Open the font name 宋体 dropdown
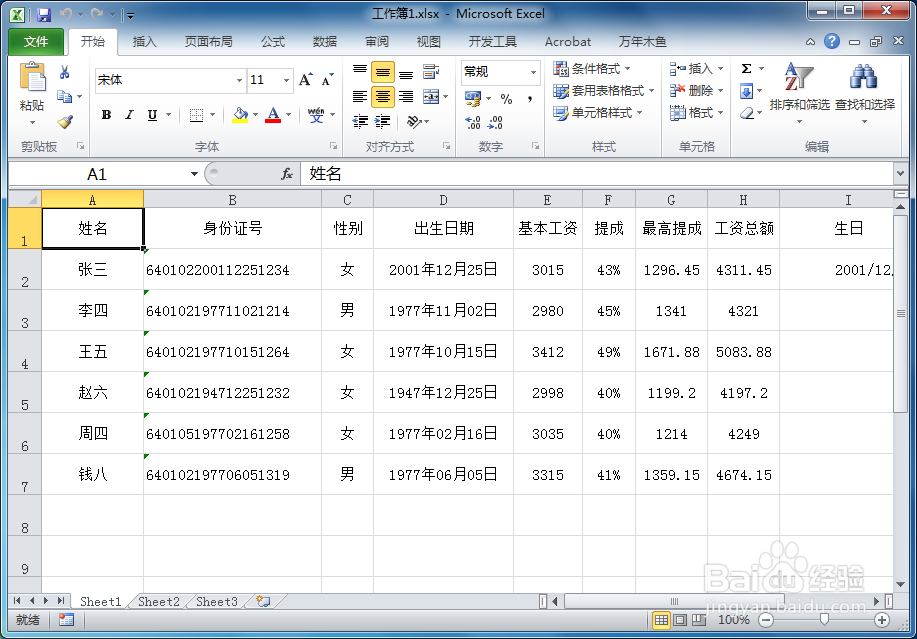This screenshot has height=639, width=917. 239,80
